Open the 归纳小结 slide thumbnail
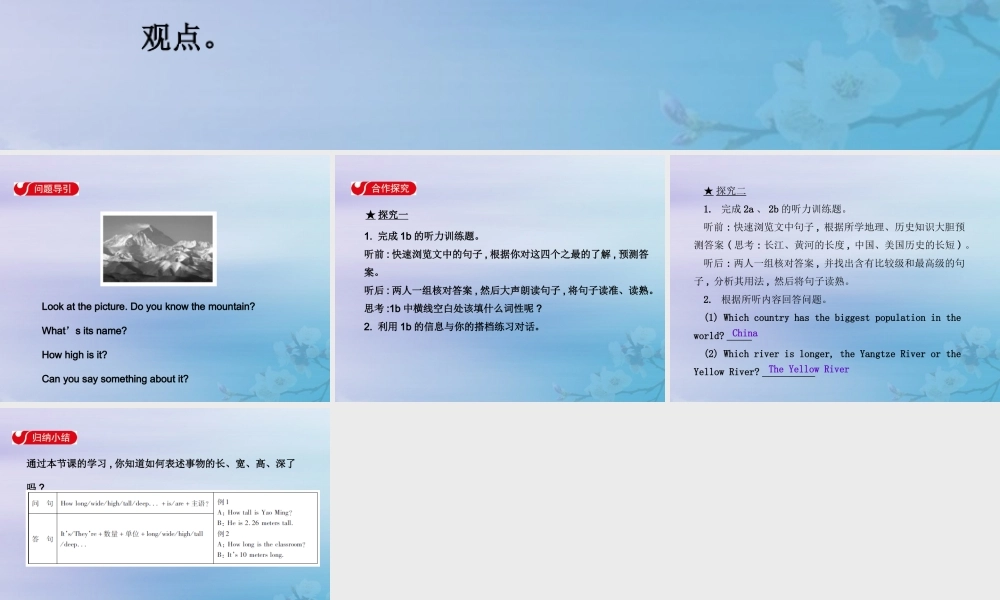1000x600 pixels. pos(165,504)
